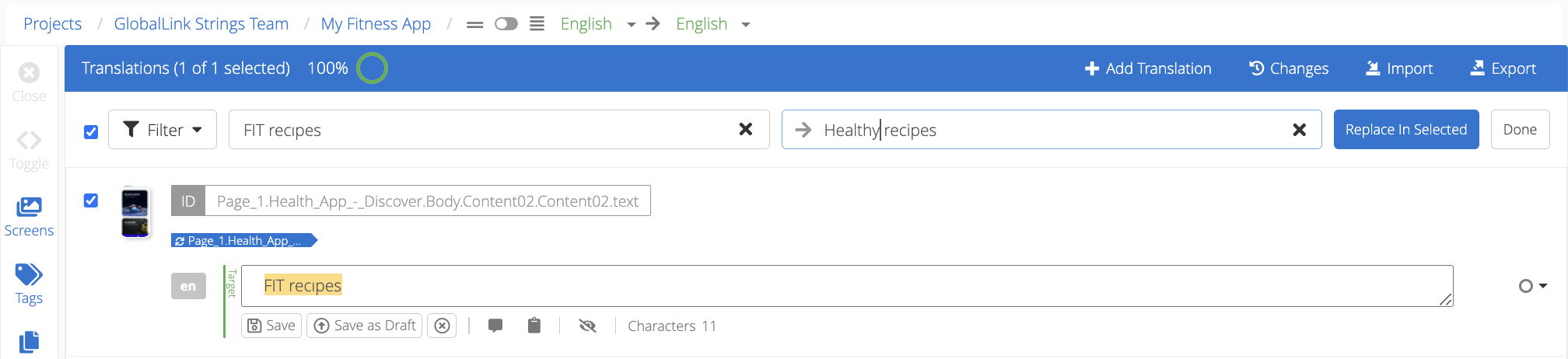Click Add Translation in header bar
1568x359 pixels.
click(x=1148, y=68)
